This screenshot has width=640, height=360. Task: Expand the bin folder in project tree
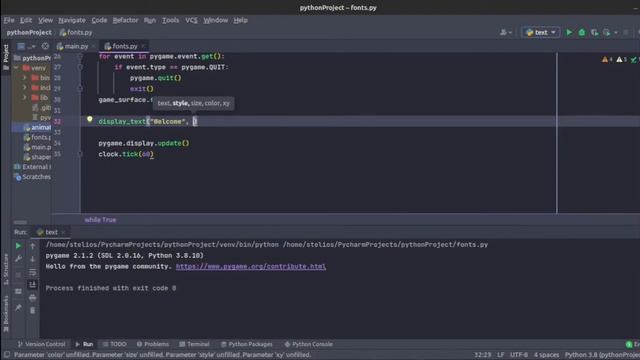tap(24, 78)
